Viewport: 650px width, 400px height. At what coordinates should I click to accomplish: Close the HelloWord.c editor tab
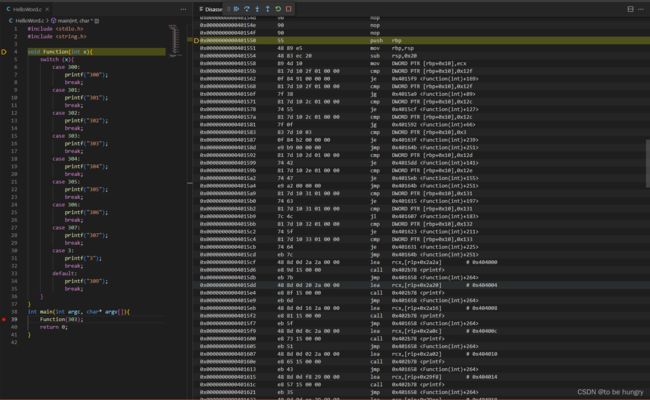pos(47,9)
